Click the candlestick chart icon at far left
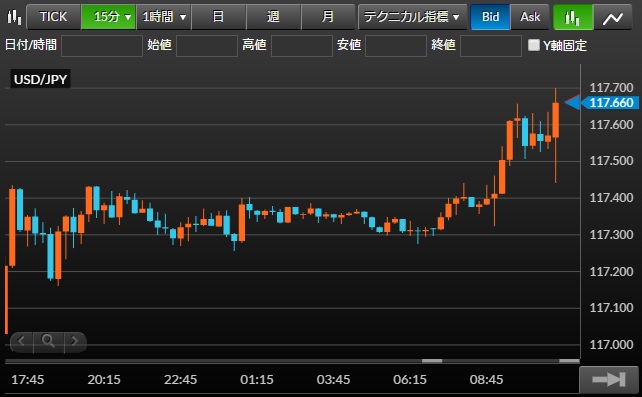 [14, 17]
